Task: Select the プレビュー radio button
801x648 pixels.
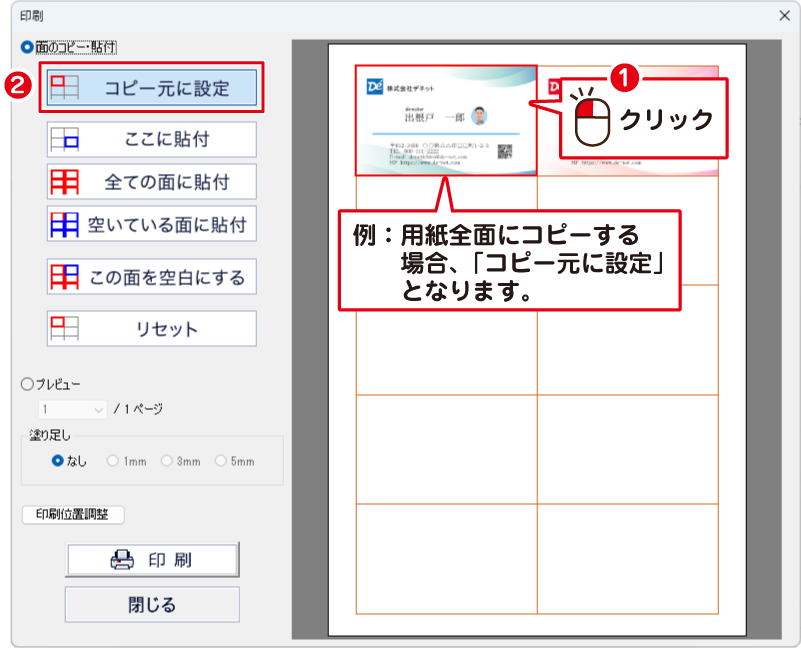Action: coord(27,383)
